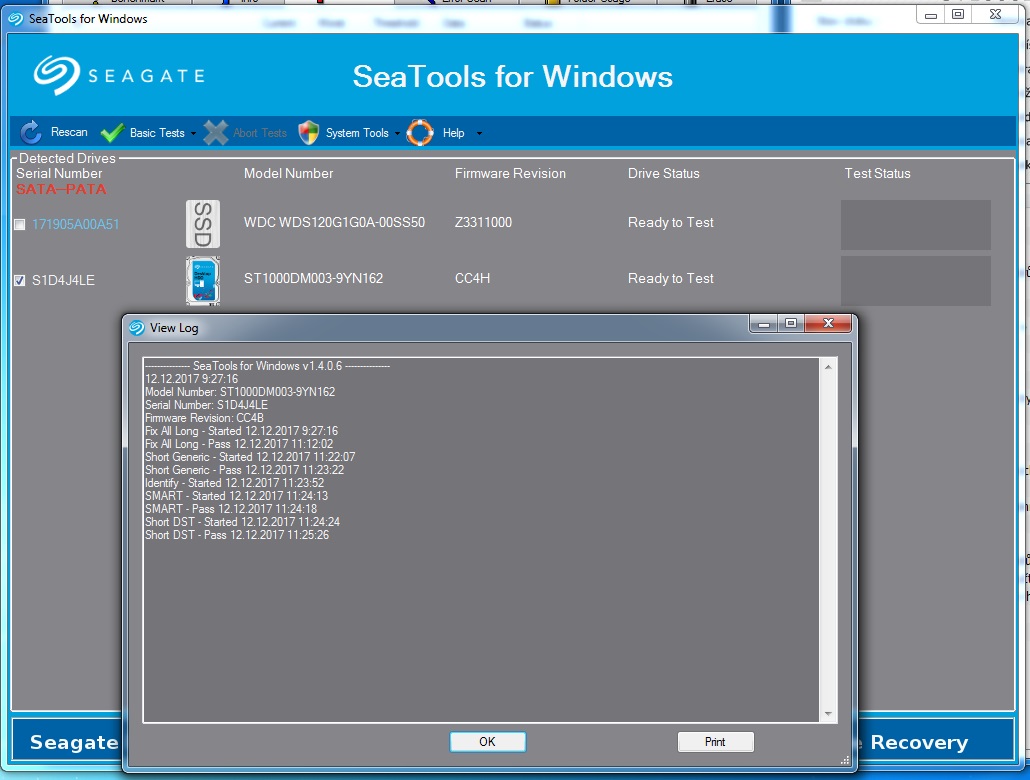Uncheck the box for drive S1D4J4LE
Image resolution: width=1030 pixels, height=780 pixels.
point(20,281)
